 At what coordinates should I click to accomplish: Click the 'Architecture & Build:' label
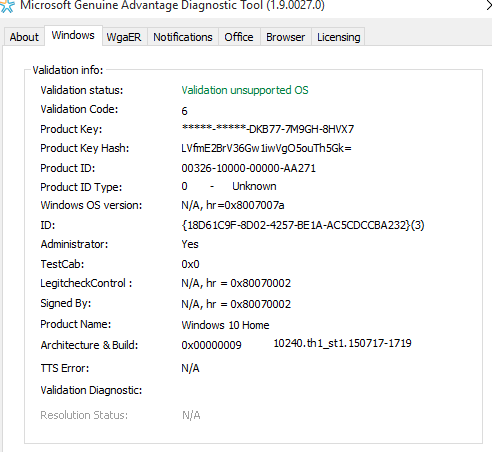89,345
